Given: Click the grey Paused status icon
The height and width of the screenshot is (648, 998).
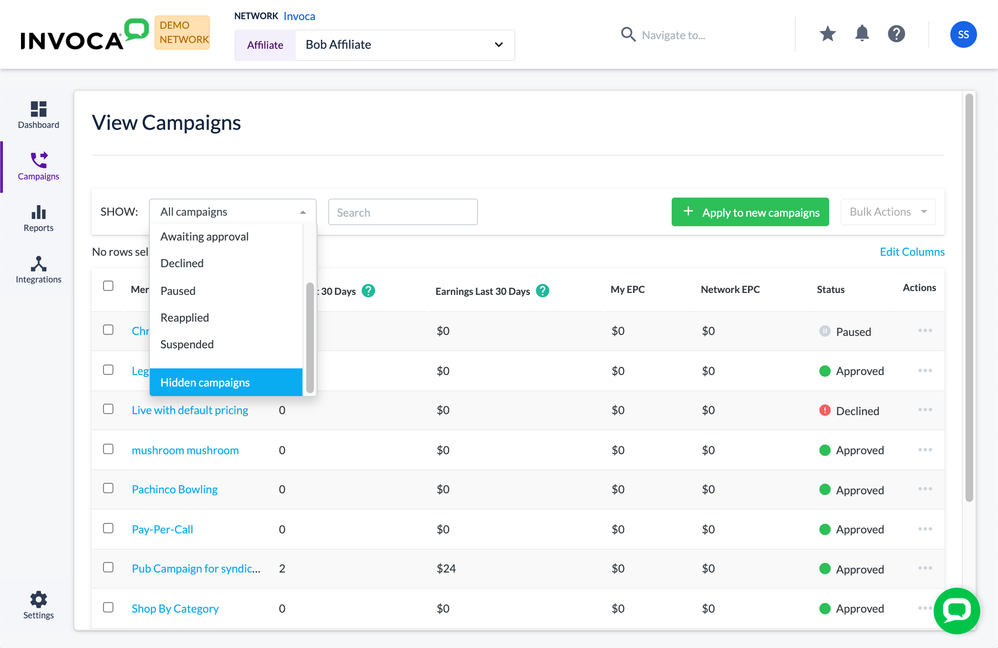Looking at the screenshot, I should pyautogui.click(x=824, y=331).
